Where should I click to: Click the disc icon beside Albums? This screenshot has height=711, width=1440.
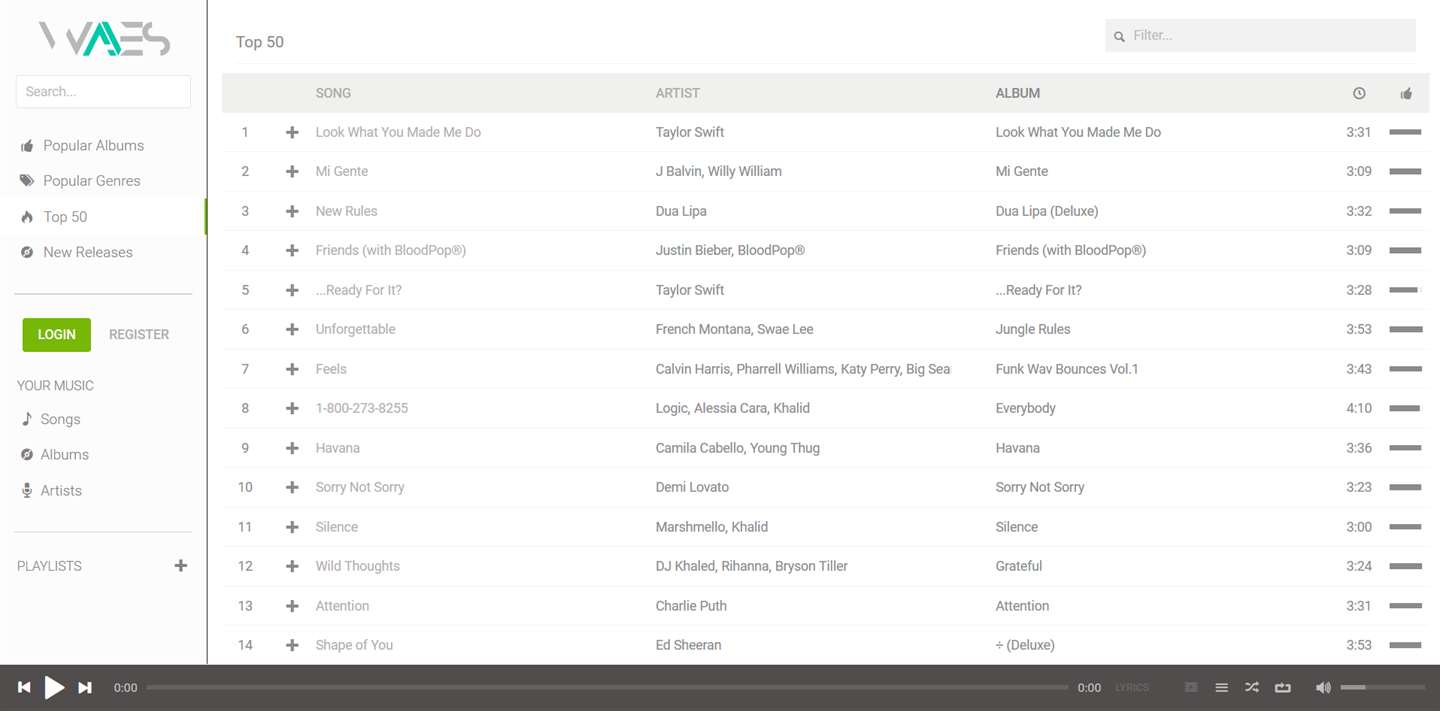tap(27, 455)
